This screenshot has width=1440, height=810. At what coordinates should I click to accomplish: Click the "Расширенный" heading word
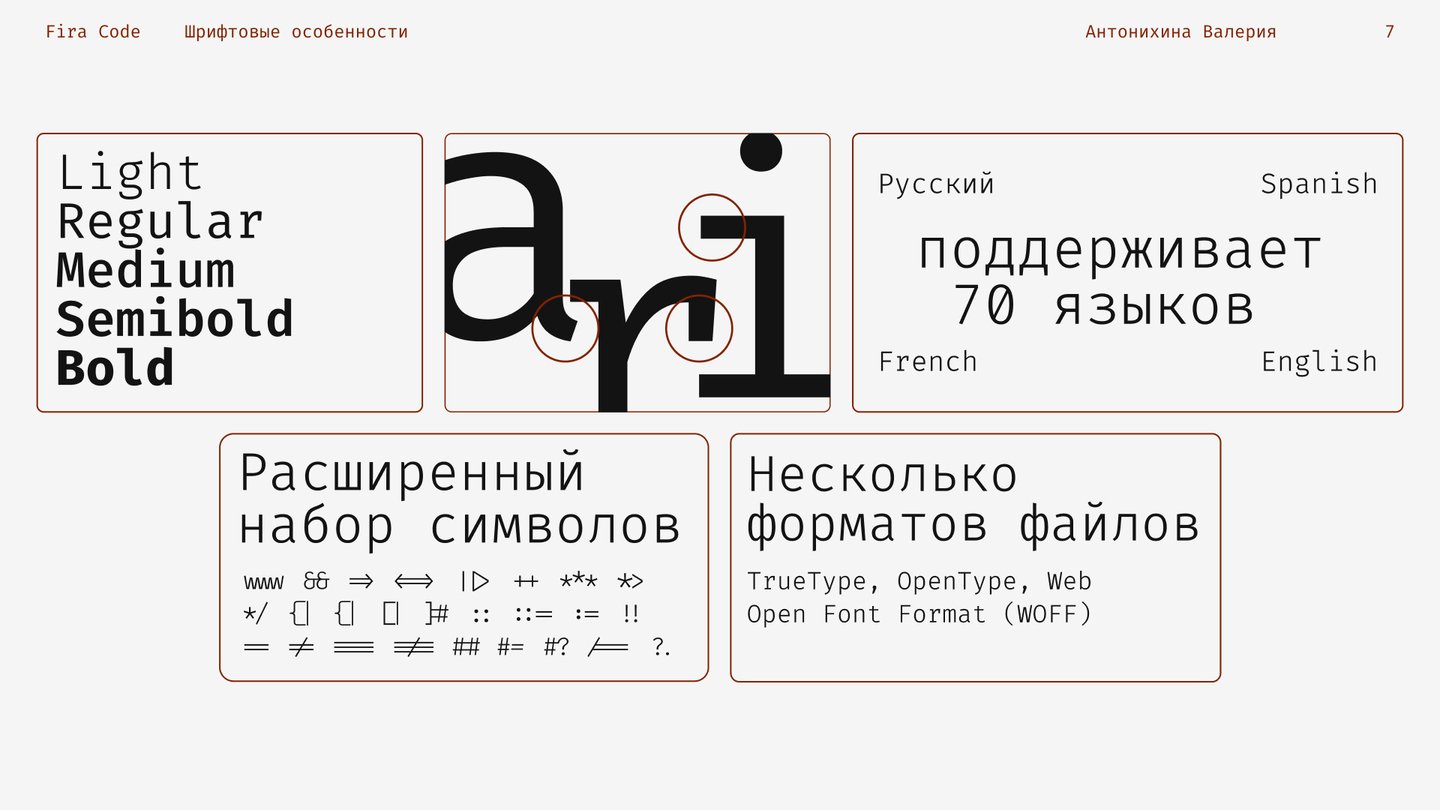coord(412,473)
